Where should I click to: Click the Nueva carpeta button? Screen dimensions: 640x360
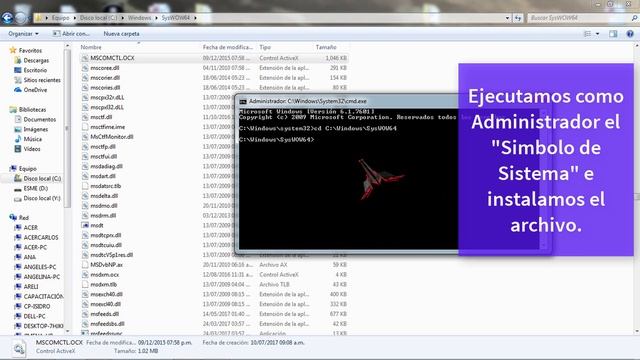coord(121,34)
